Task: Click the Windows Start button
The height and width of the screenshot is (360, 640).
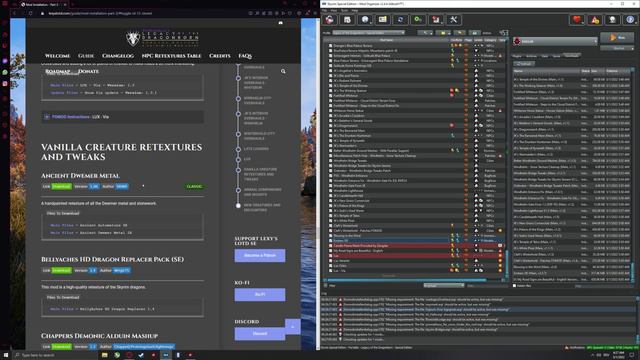Action: click(x=6, y=355)
